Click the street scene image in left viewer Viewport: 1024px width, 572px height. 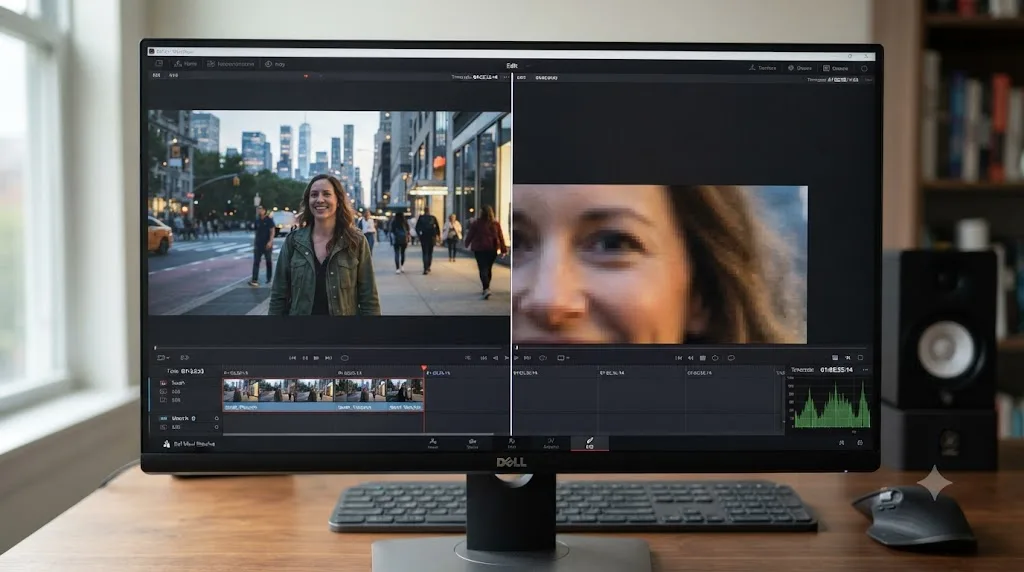pos(328,213)
